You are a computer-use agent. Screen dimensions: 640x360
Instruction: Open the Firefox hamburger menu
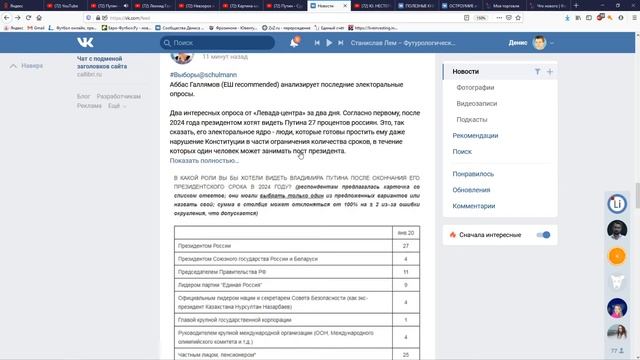tap(634, 18)
